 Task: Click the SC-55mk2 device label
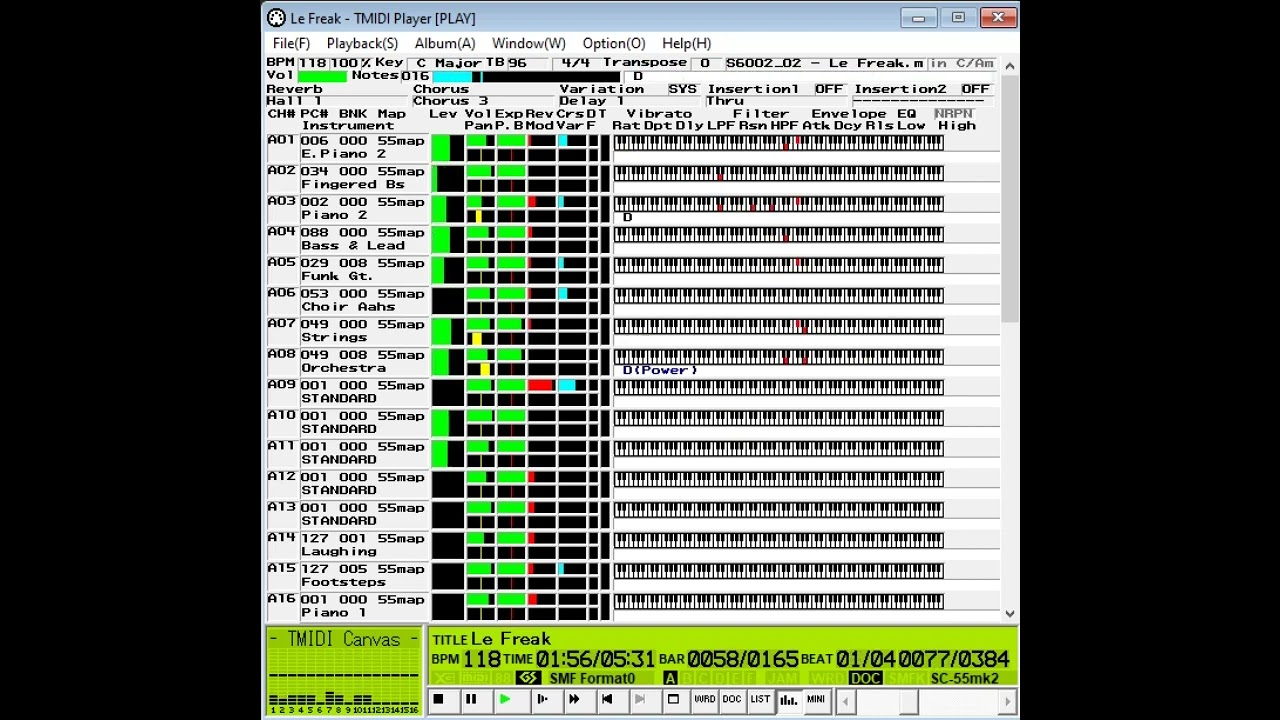(965, 678)
